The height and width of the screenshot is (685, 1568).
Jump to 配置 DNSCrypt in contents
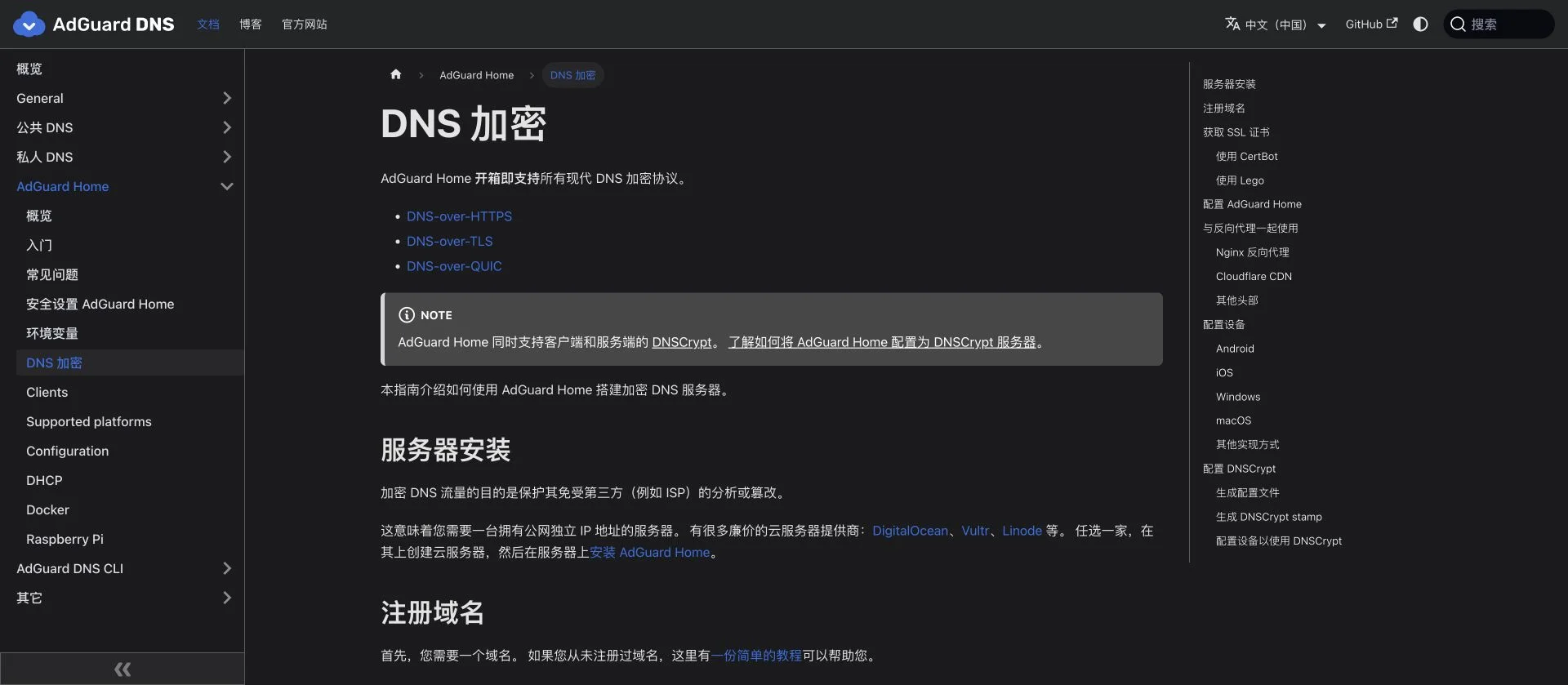tap(1239, 469)
